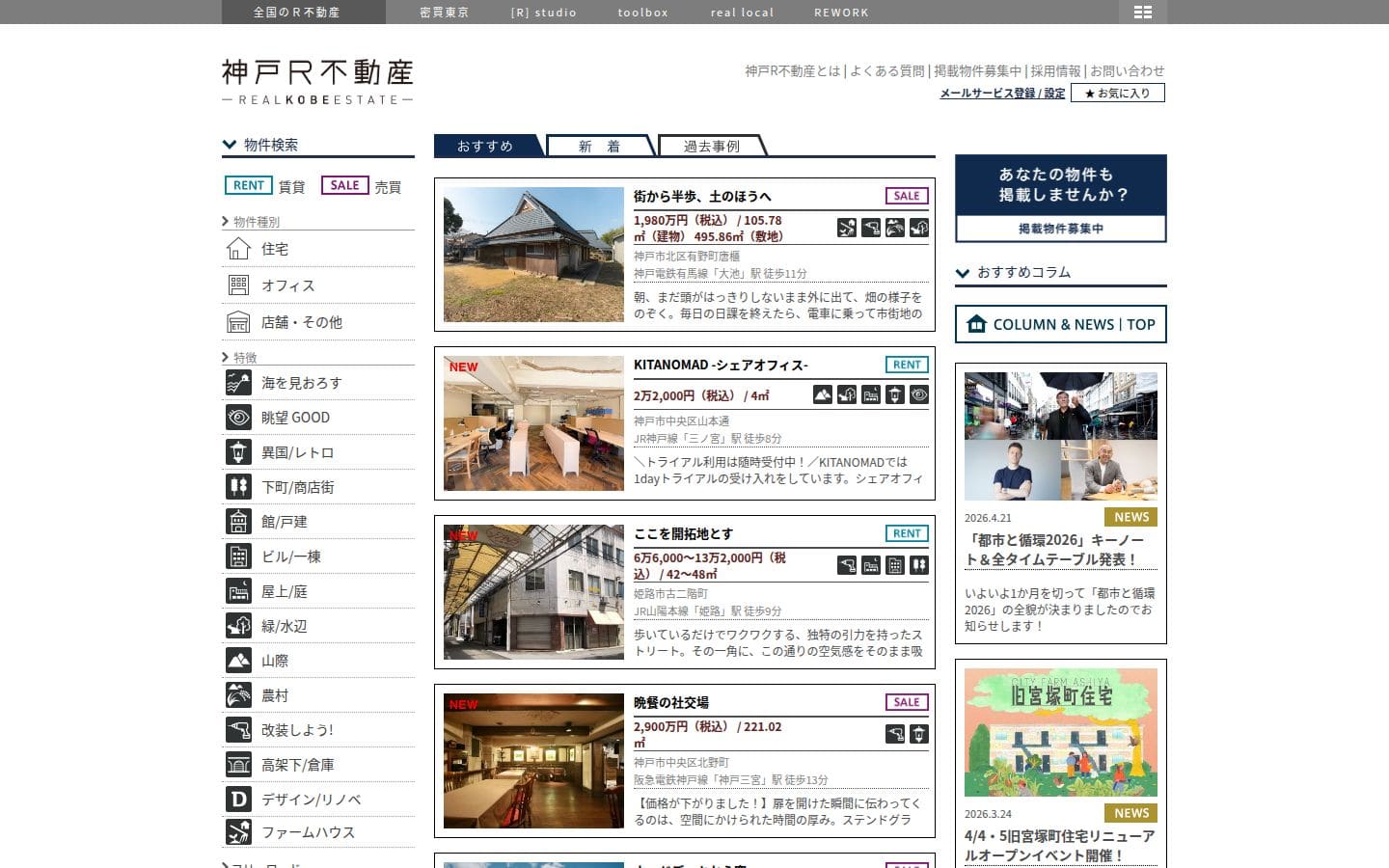This screenshot has width=1389, height=868.
Task: Select the 下町/商店街 icon
Action: (238, 487)
